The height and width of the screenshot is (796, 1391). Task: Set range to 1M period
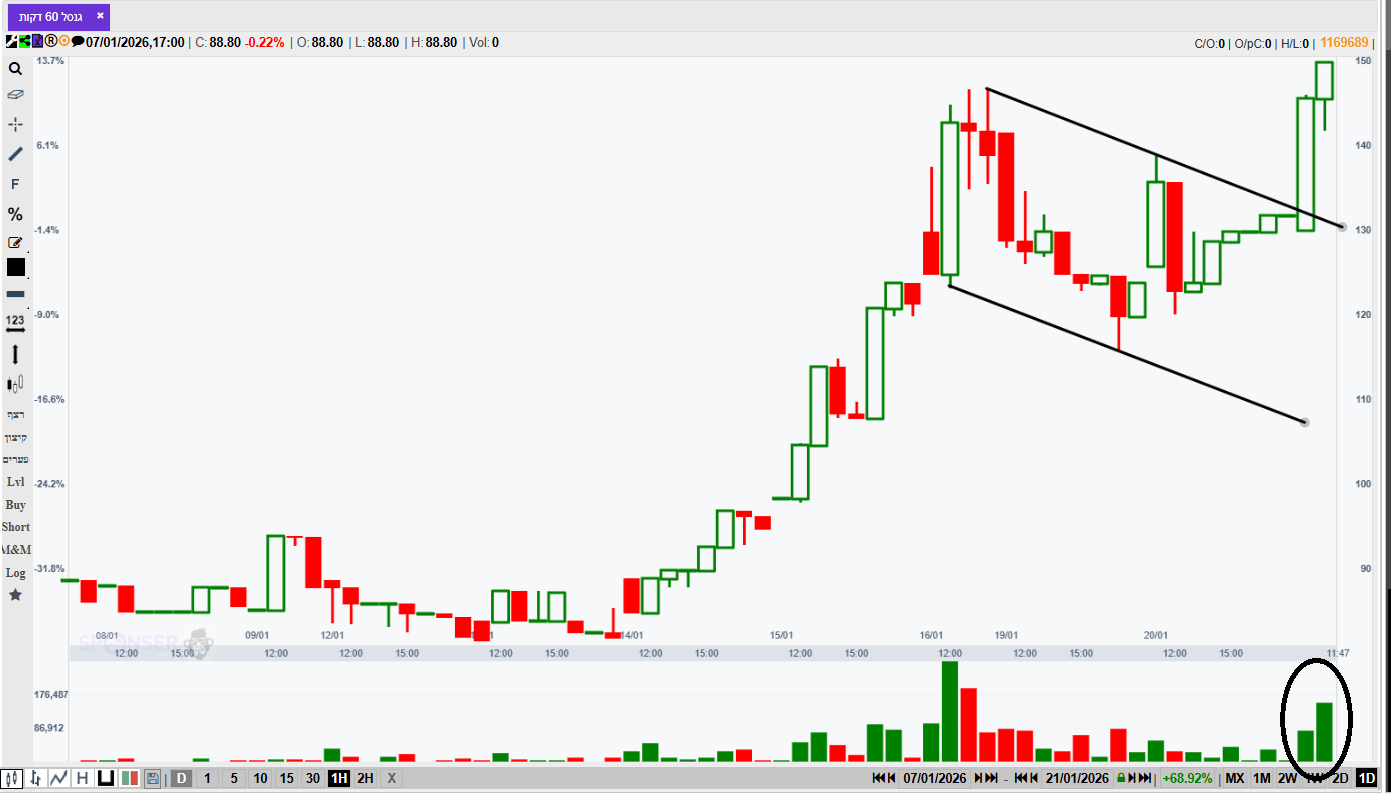tap(1262, 778)
